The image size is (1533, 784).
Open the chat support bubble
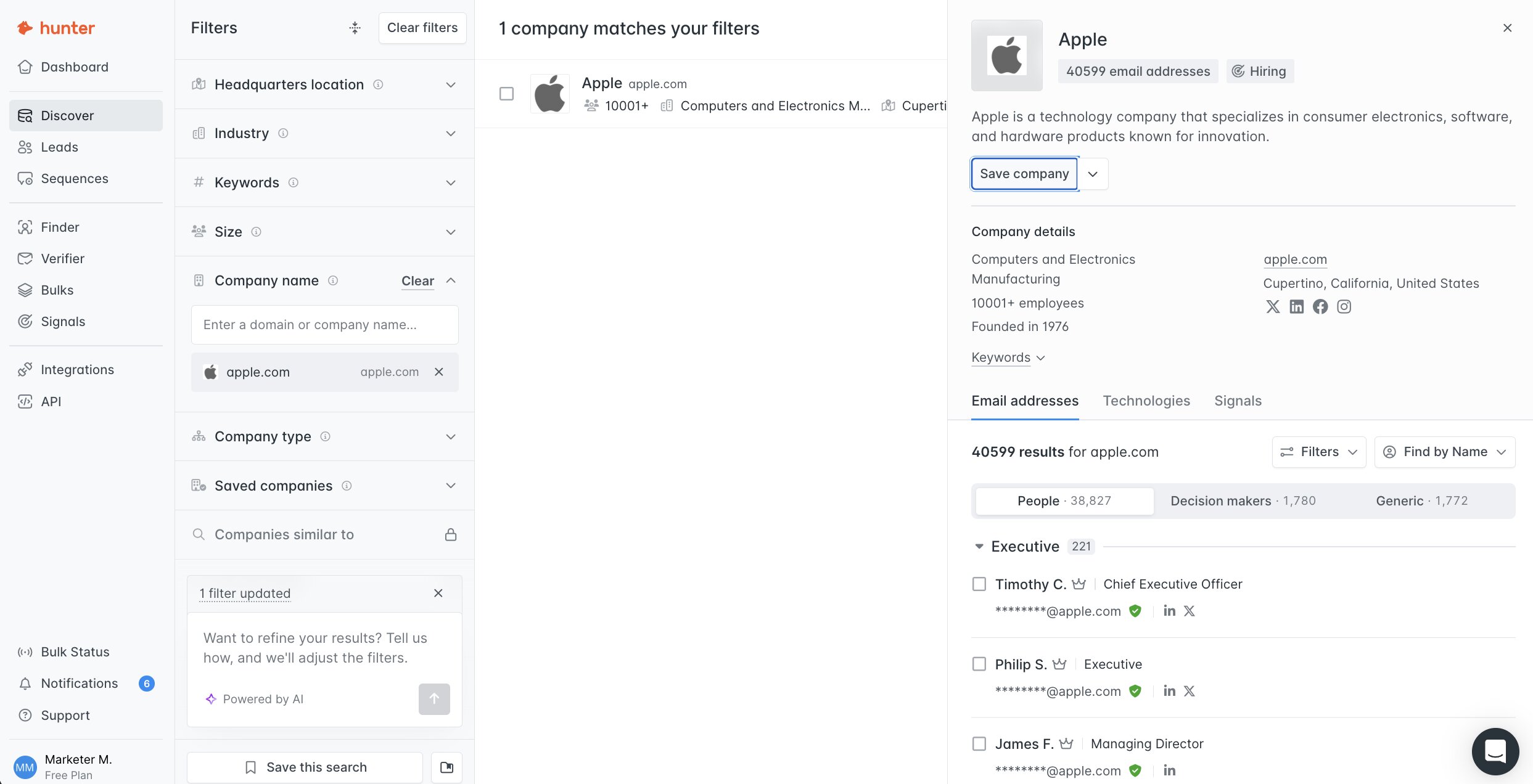tap(1495, 751)
